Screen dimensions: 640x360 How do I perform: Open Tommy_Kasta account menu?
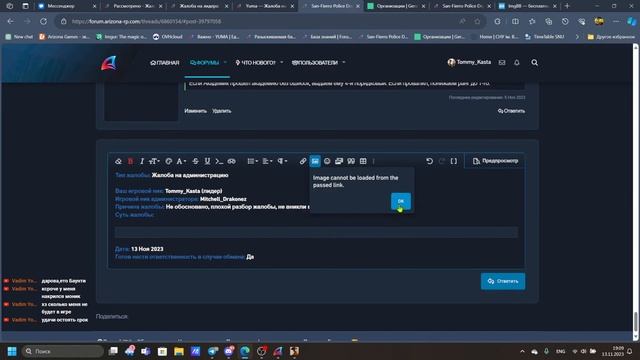point(469,62)
